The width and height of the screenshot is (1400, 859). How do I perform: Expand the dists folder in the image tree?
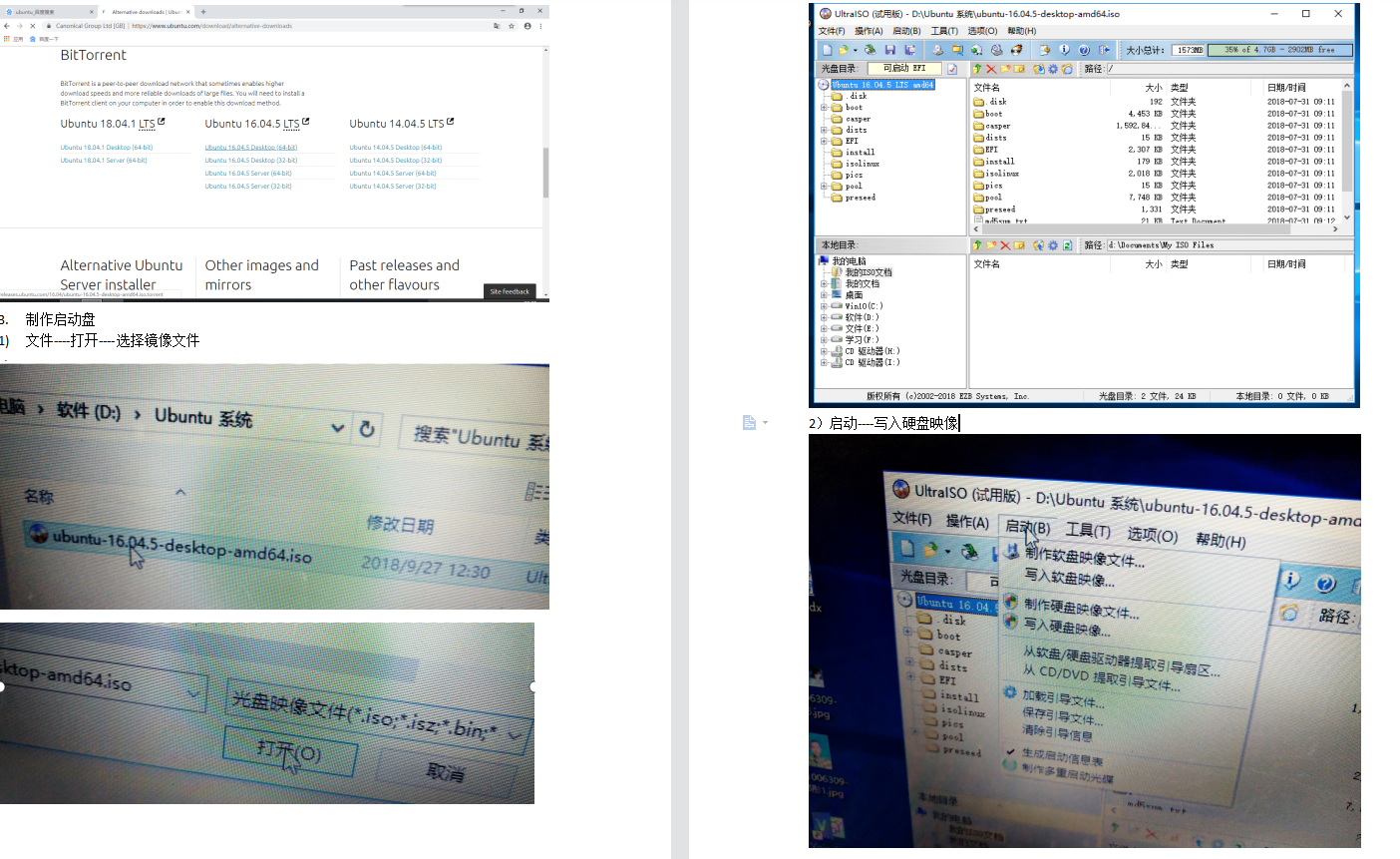tap(825, 130)
